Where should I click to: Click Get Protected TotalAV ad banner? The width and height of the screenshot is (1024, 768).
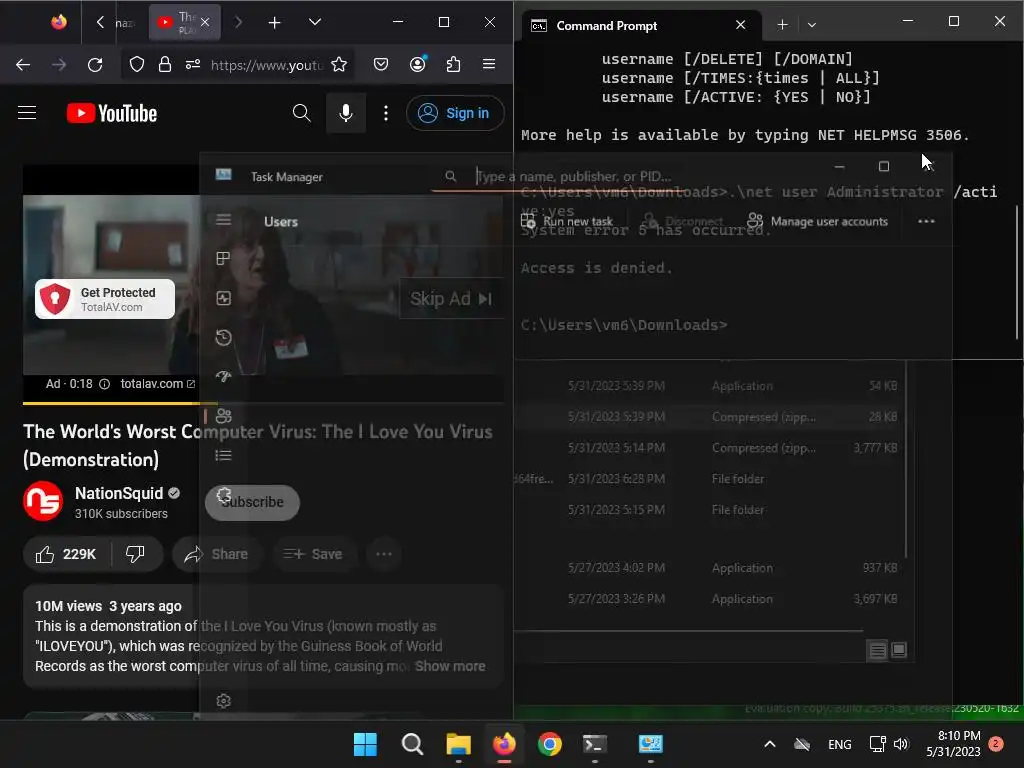[x=104, y=299]
